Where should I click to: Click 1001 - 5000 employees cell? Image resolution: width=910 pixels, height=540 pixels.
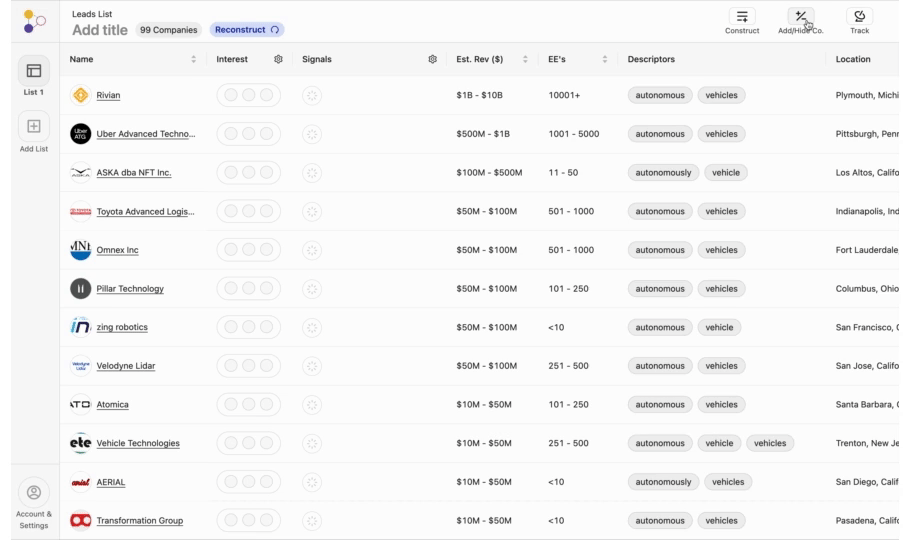click(x=573, y=134)
